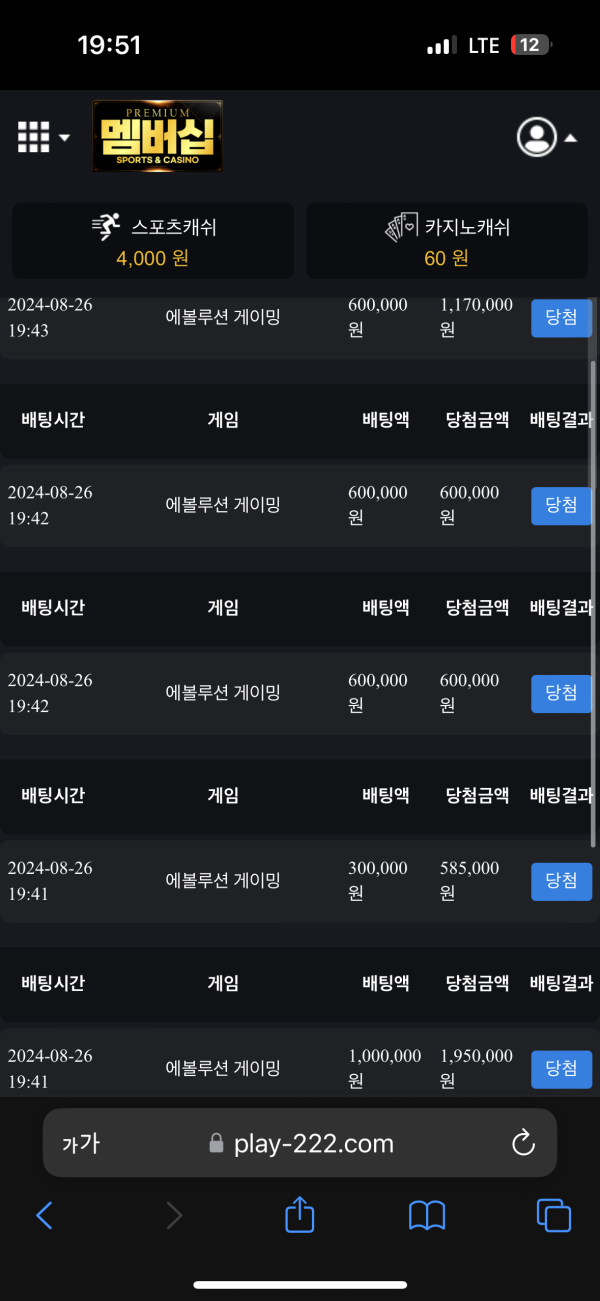Expand the dropdown arrow beside grid menu
The height and width of the screenshot is (1301, 600).
(x=65, y=138)
